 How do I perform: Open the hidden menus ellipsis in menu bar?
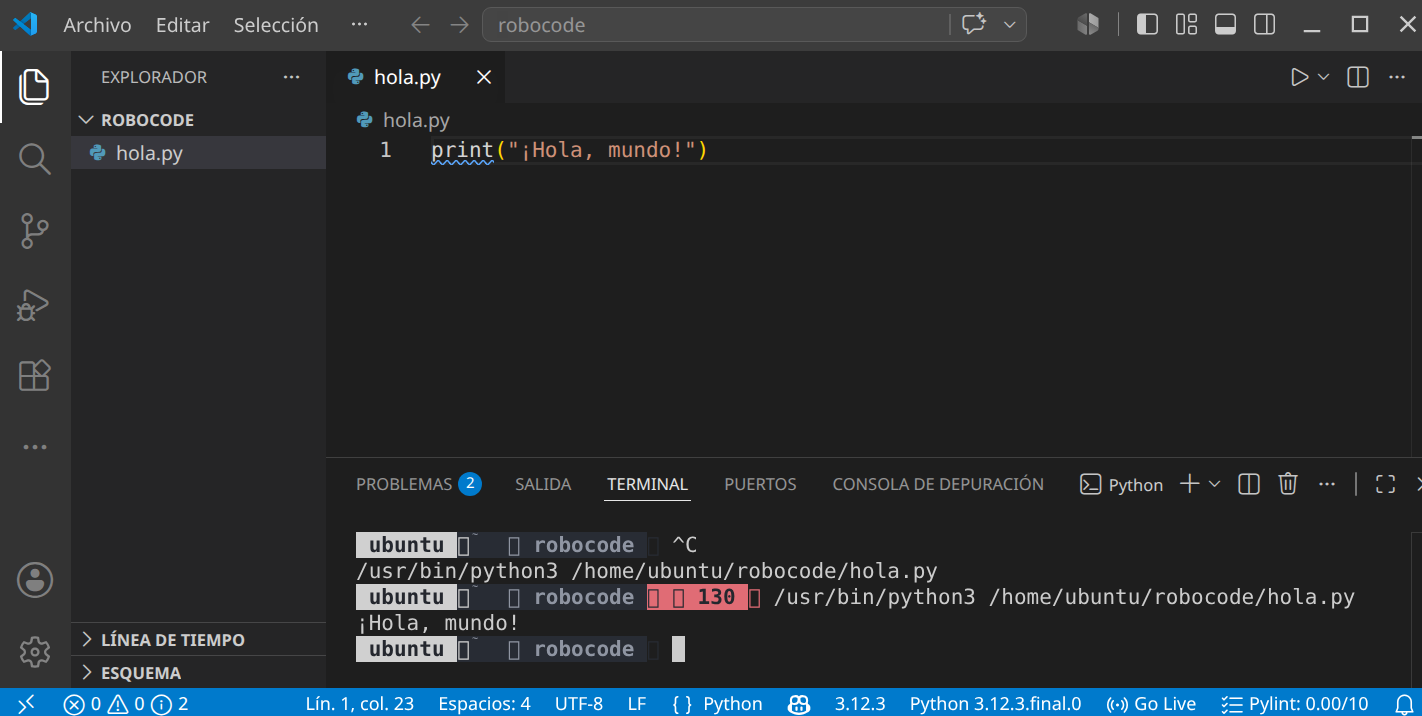[x=360, y=25]
